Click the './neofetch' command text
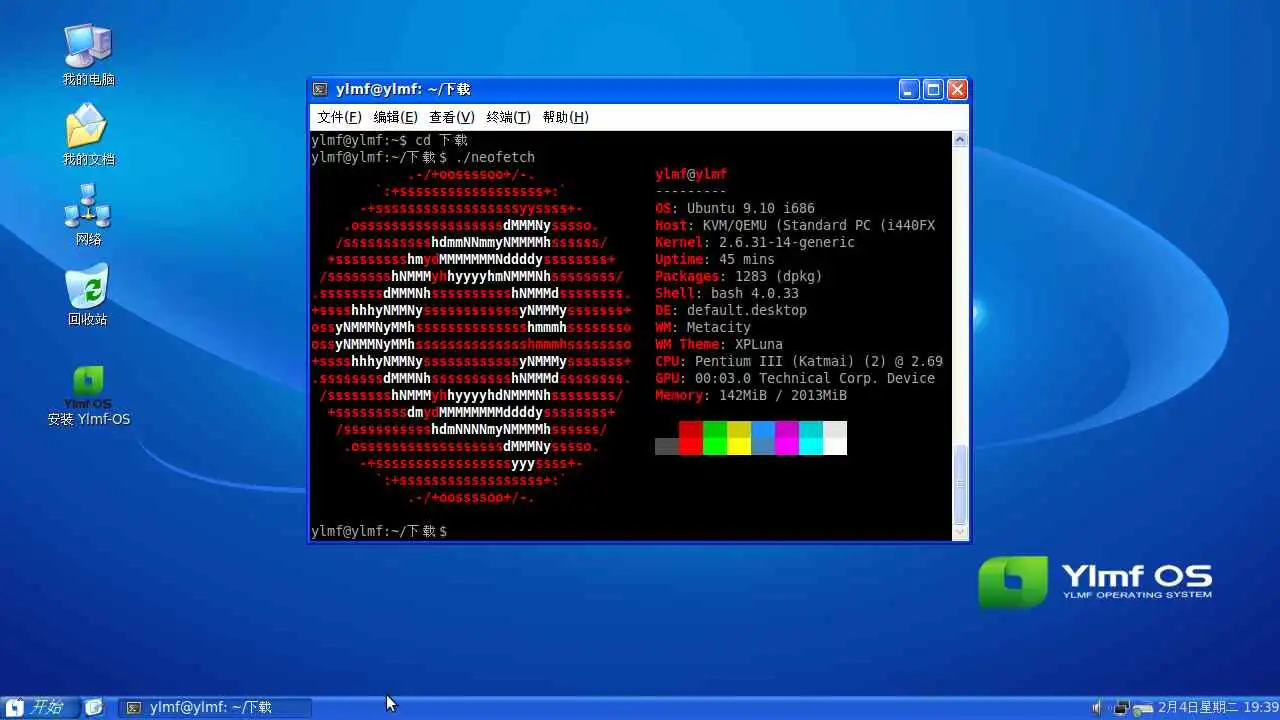The width and height of the screenshot is (1280, 720). [495, 157]
